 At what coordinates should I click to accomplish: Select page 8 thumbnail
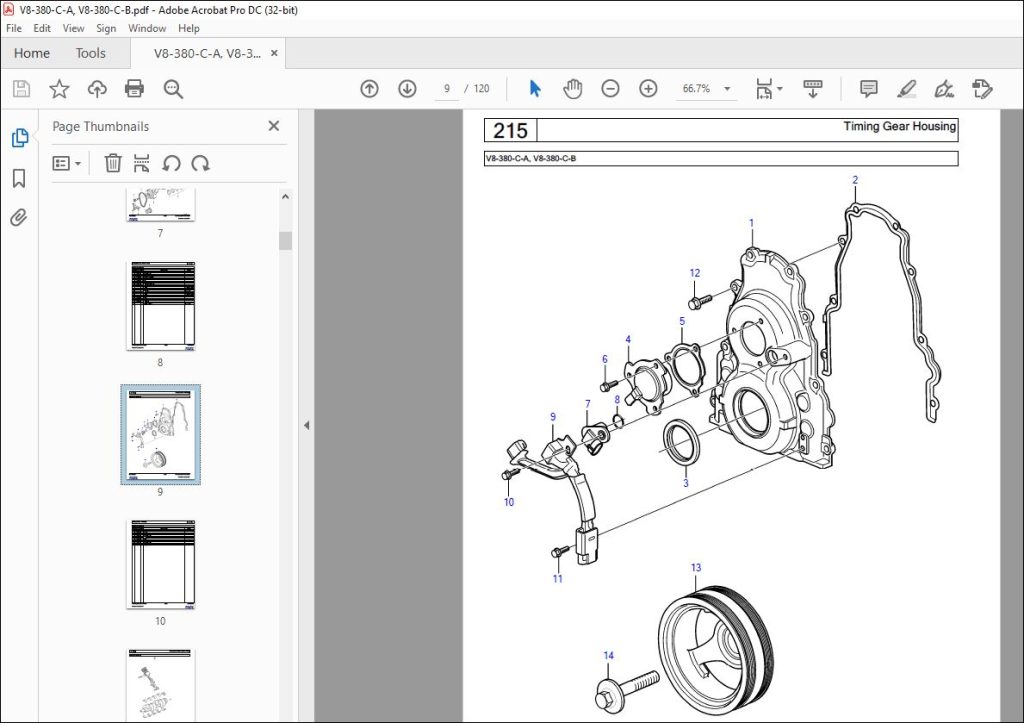160,306
